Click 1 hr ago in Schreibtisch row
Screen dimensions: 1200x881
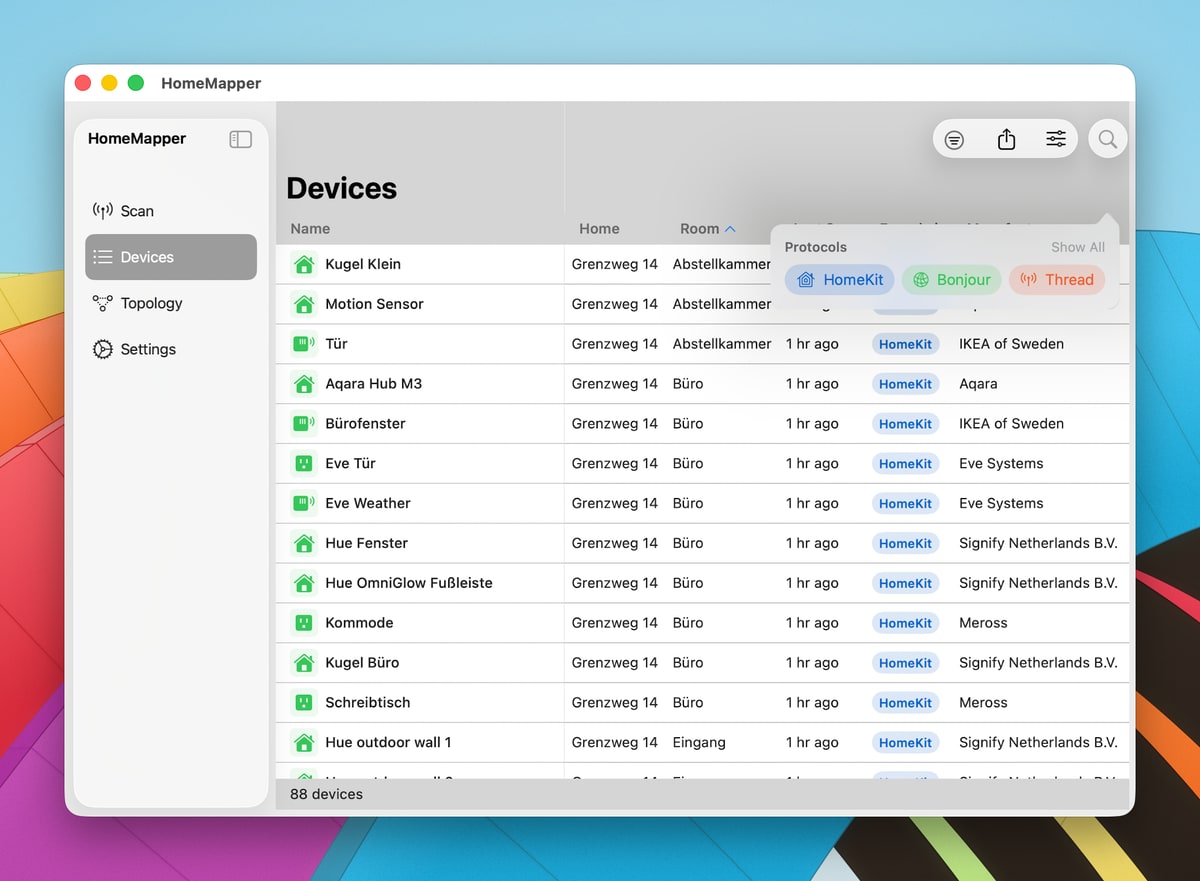tap(812, 703)
